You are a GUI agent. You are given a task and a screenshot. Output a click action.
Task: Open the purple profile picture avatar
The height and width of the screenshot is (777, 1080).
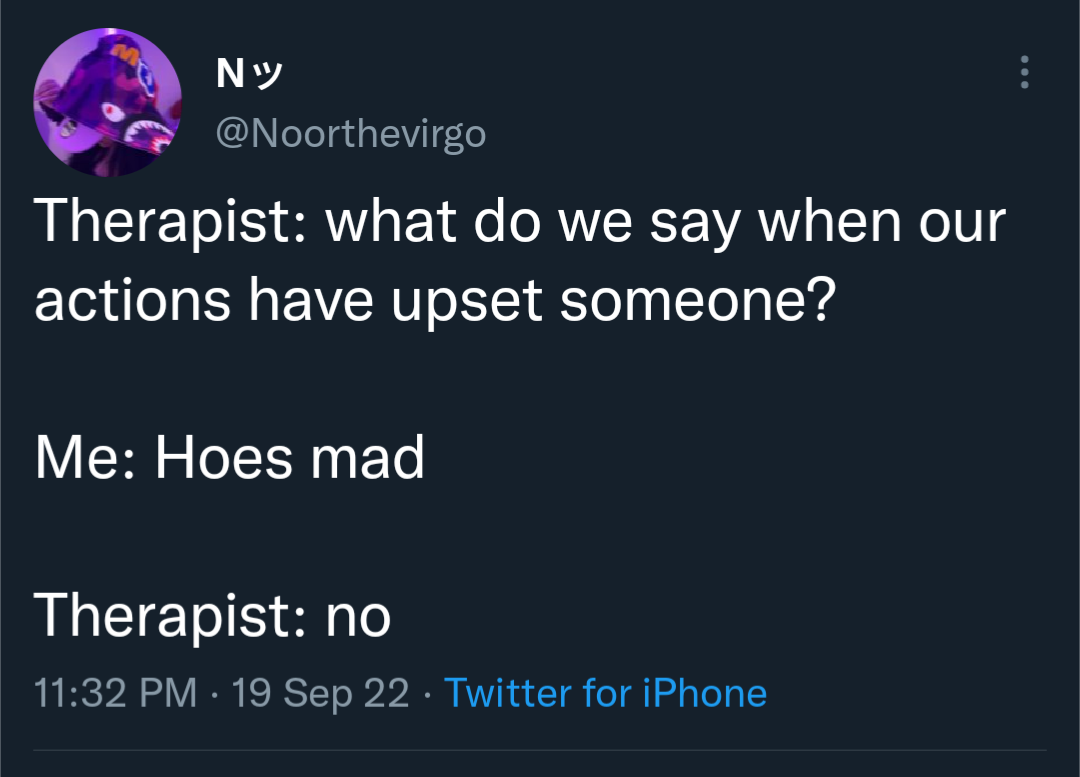[107, 102]
